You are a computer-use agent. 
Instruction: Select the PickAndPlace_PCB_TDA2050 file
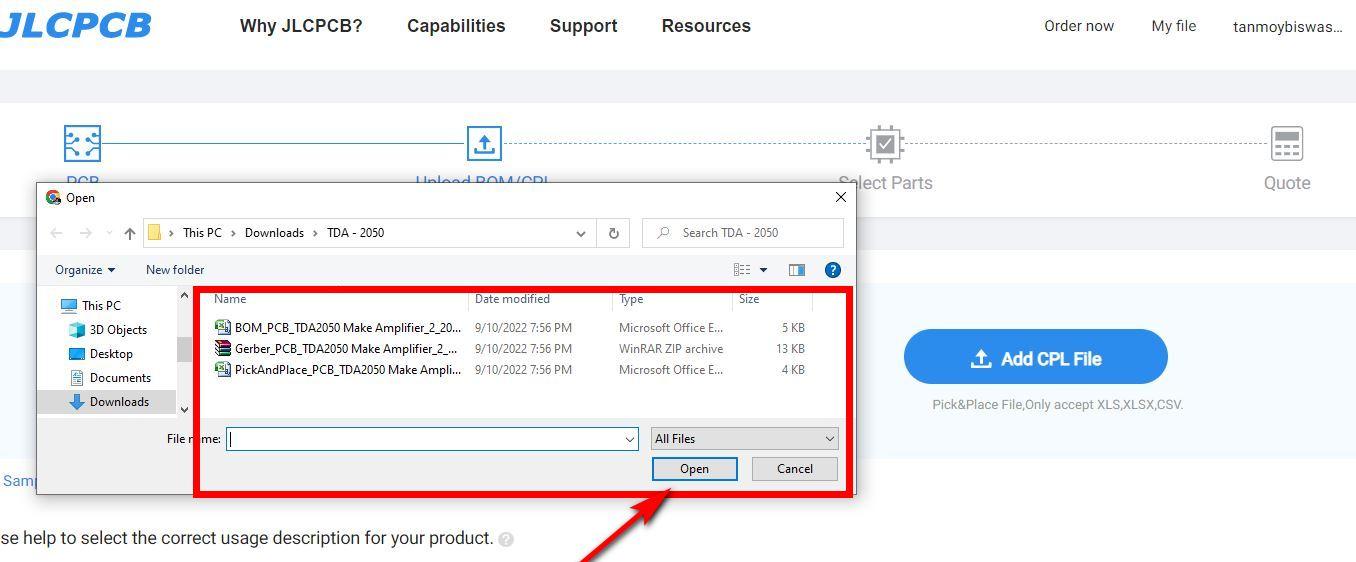[348, 370]
